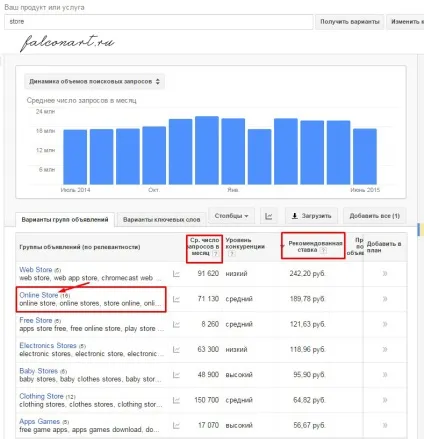424x439 pixels.
Task: Click the Получить варианты button
Action: coord(350,22)
